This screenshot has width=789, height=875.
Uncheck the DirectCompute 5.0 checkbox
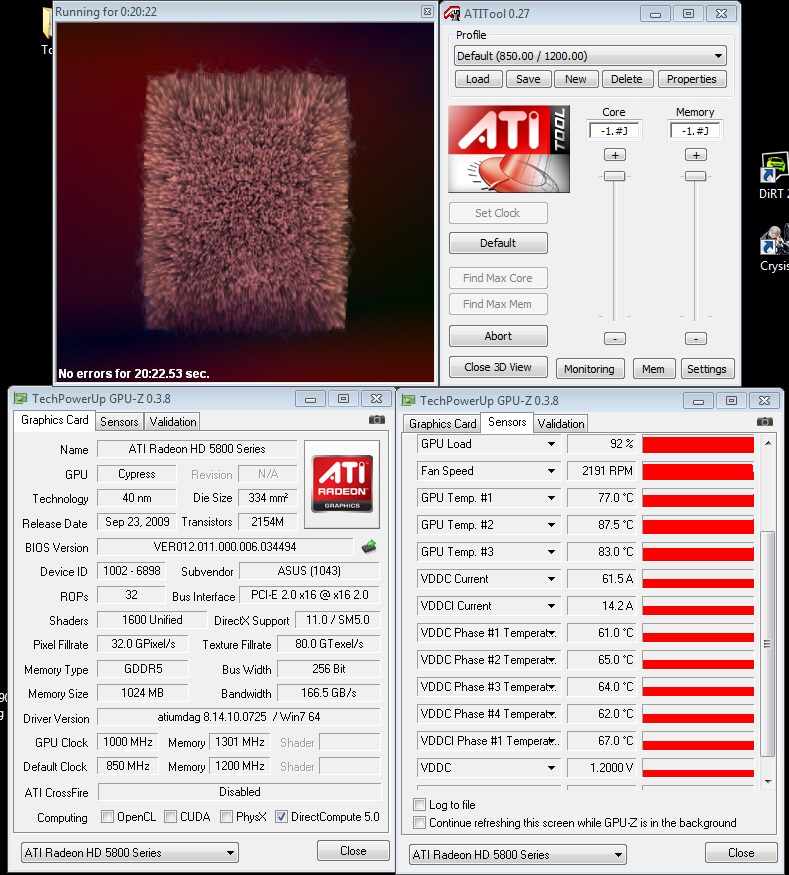tap(281, 816)
